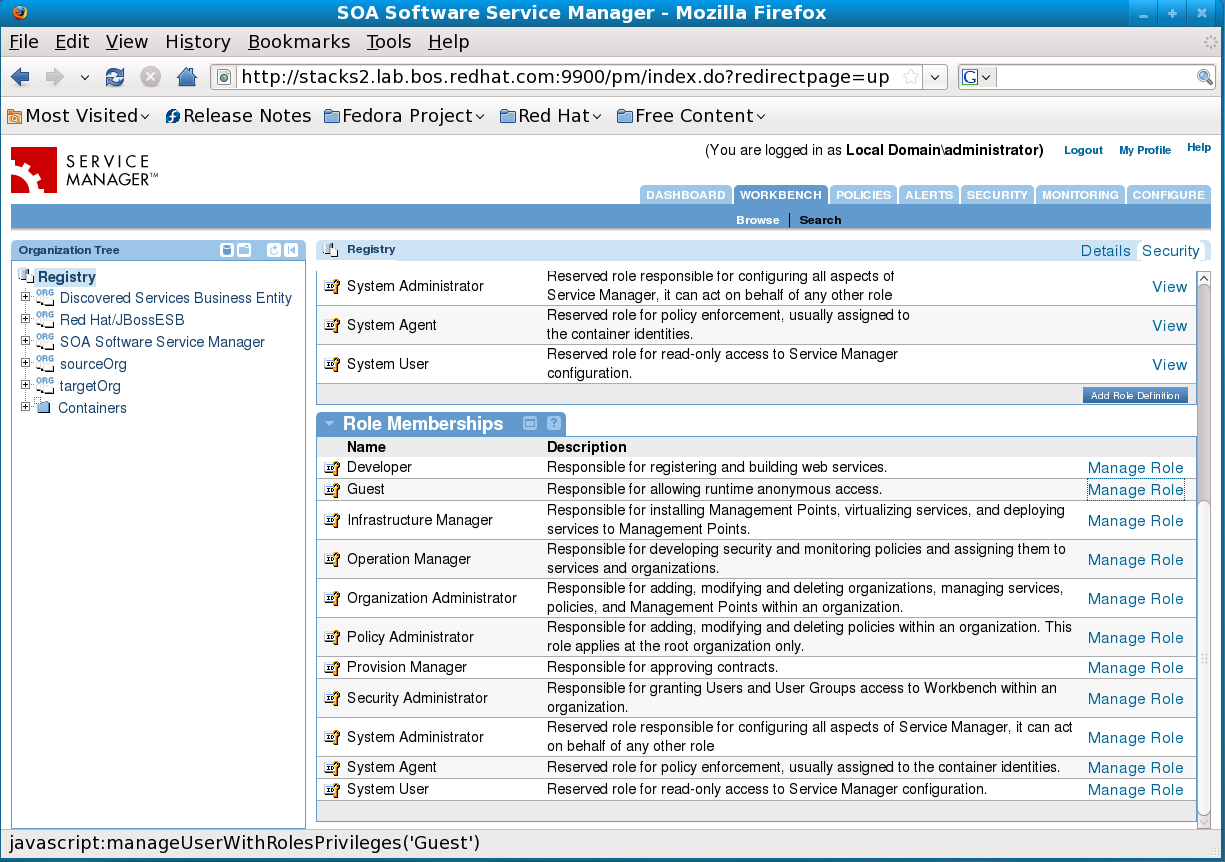Click the scrollbar up arrow in Registry panel

pyautogui.click(x=1204, y=279)
